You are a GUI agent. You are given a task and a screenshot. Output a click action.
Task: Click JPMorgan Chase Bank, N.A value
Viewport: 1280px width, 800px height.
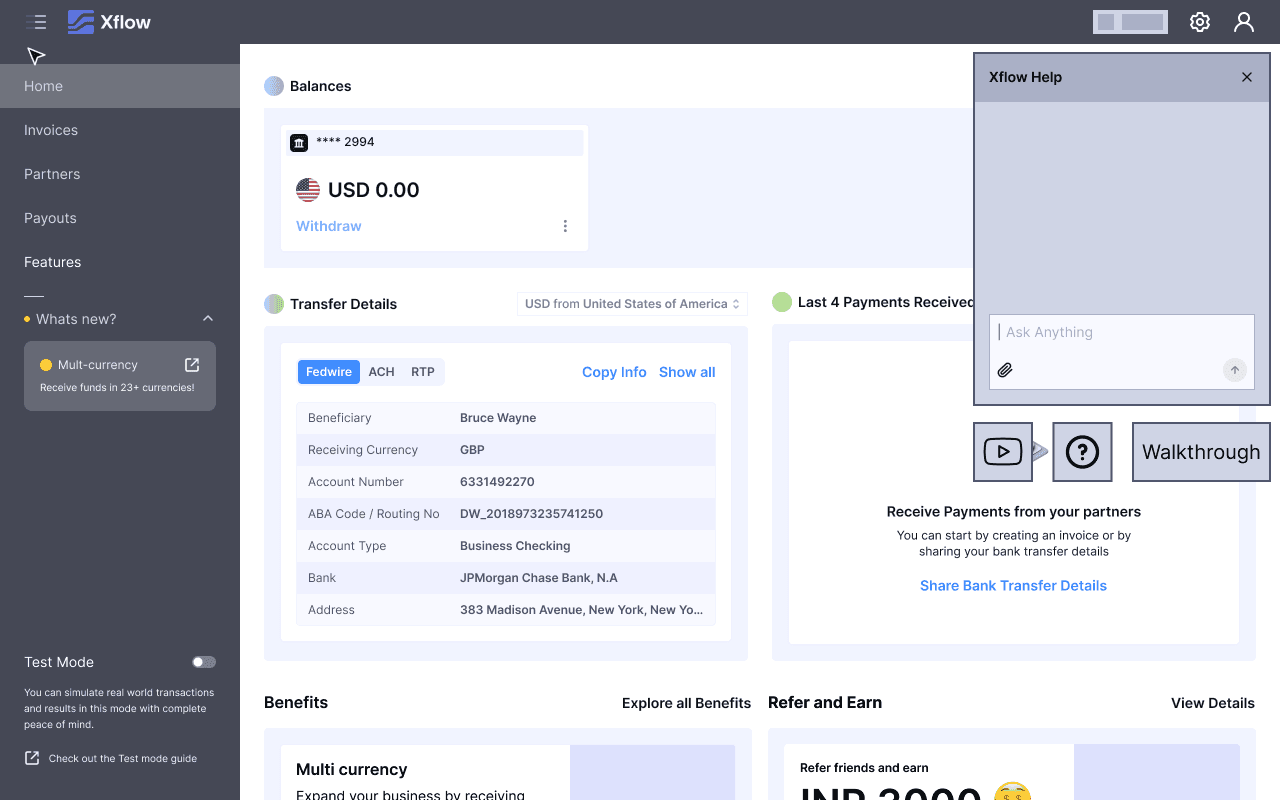tap(539, 578)
